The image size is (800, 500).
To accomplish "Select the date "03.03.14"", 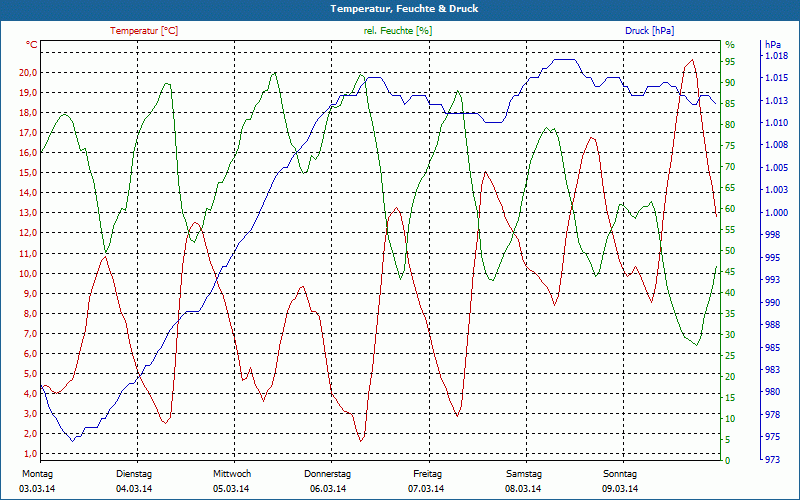I will click(37, 489).
